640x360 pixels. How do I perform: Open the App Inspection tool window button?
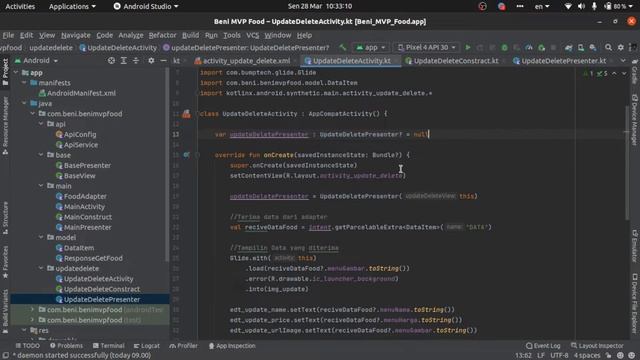(232, 346)
